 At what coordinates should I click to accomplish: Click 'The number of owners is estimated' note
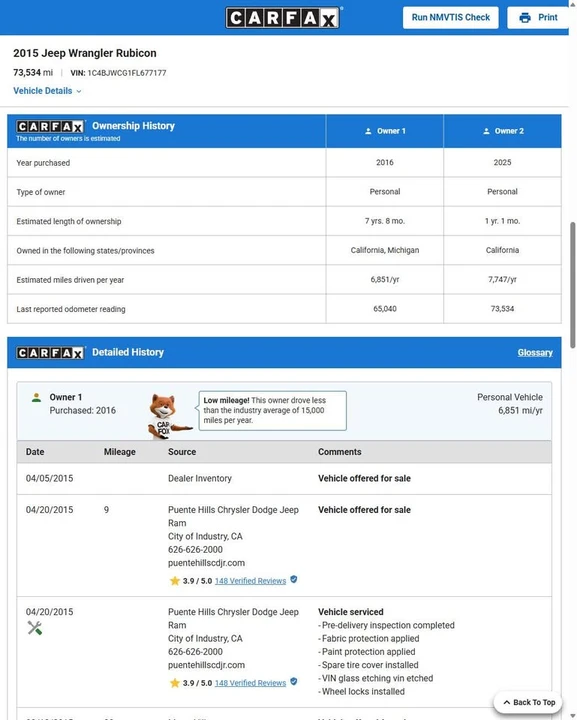(68, 139)
